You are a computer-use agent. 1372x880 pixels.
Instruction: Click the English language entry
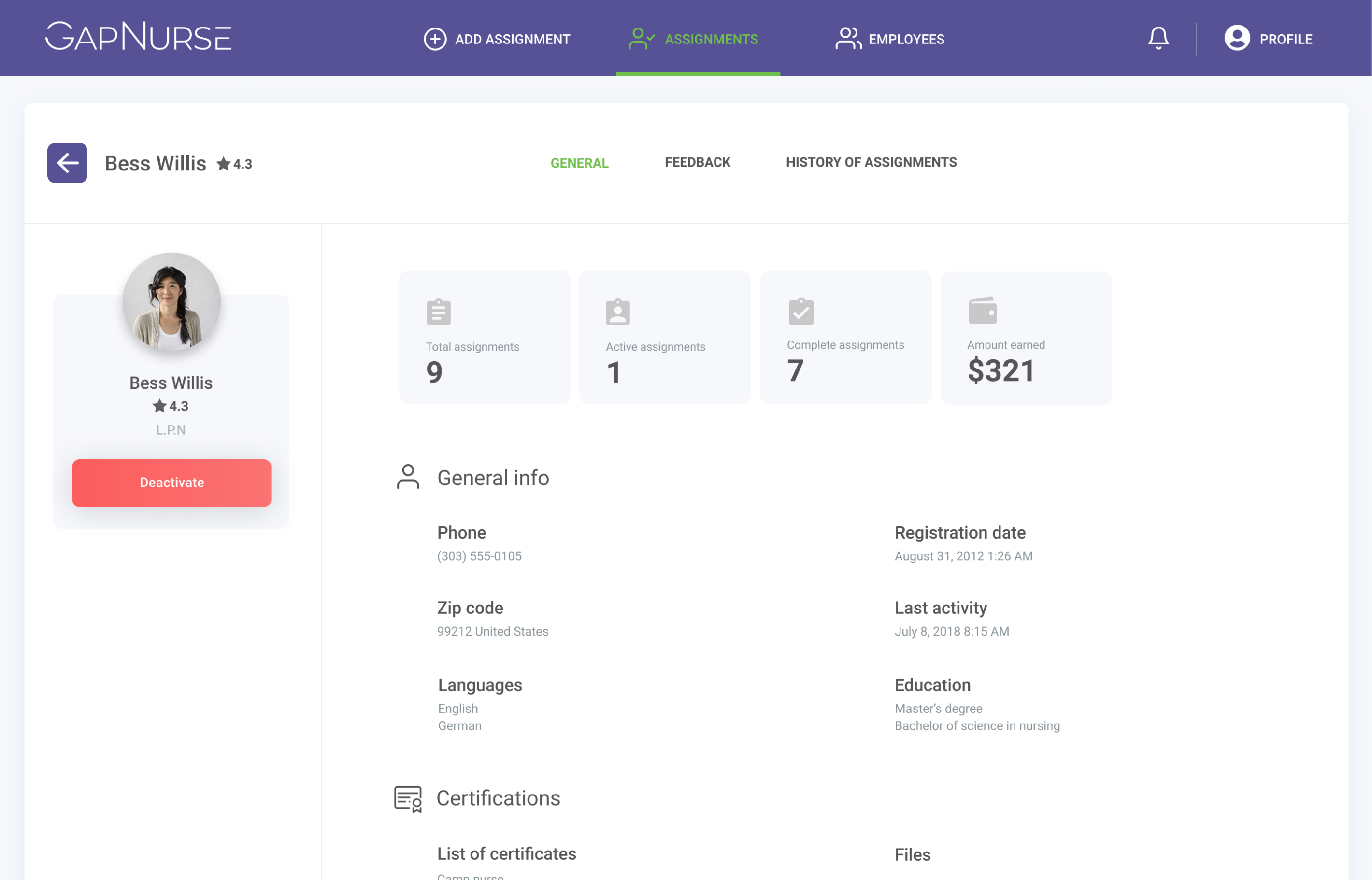[x=457, y=709]
